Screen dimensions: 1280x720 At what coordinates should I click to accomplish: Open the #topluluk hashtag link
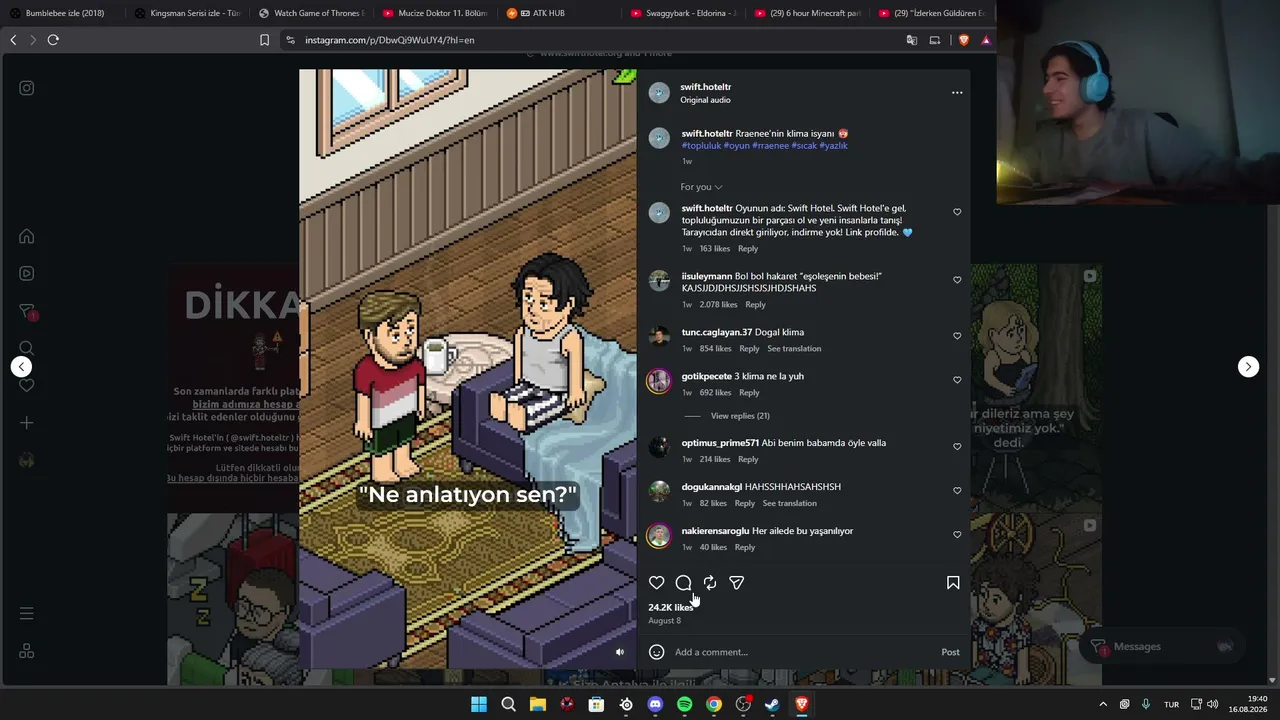(701, 146)
